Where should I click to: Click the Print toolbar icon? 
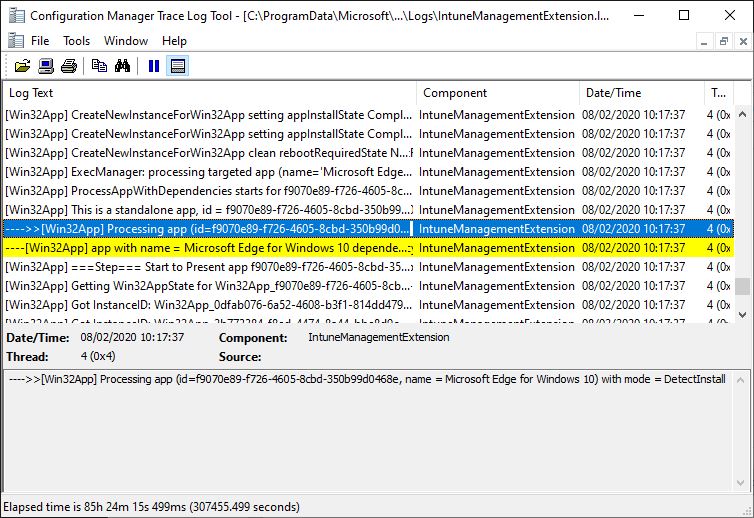pos(68,66)
